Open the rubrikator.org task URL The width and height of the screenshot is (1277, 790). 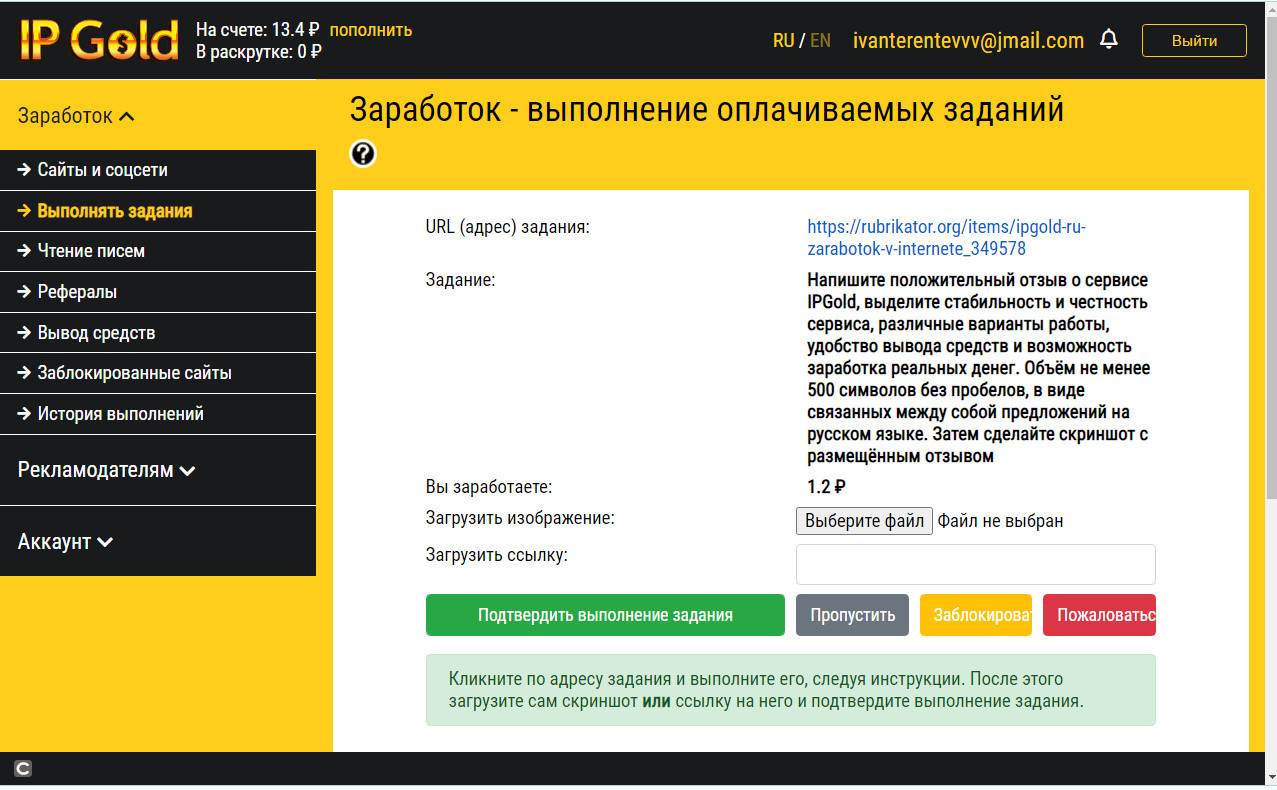pos(946,238)
